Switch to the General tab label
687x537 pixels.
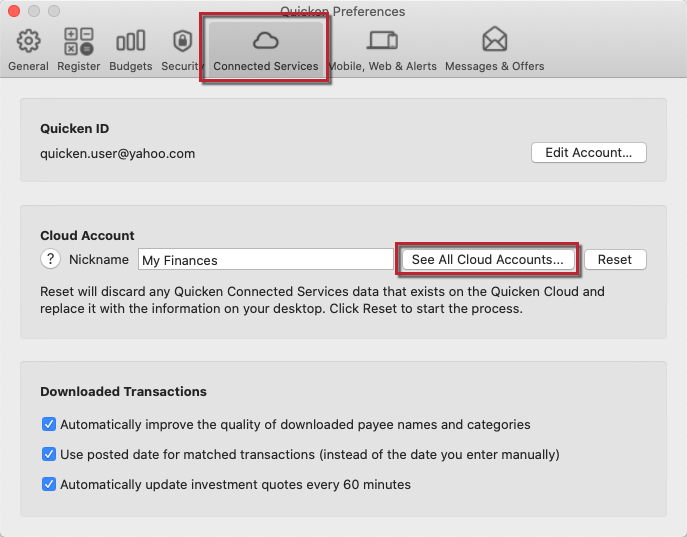(28, 66)
